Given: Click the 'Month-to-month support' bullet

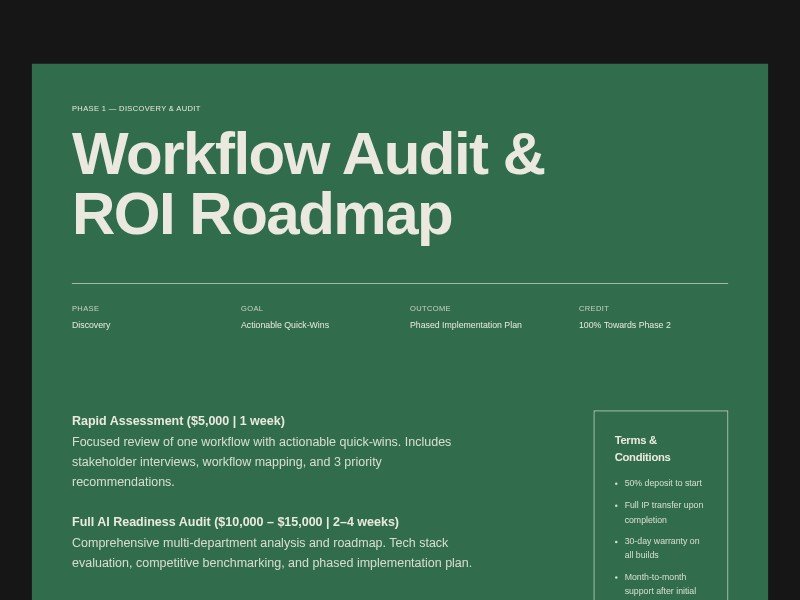Looking at the screenshot, I should (660, 584).
